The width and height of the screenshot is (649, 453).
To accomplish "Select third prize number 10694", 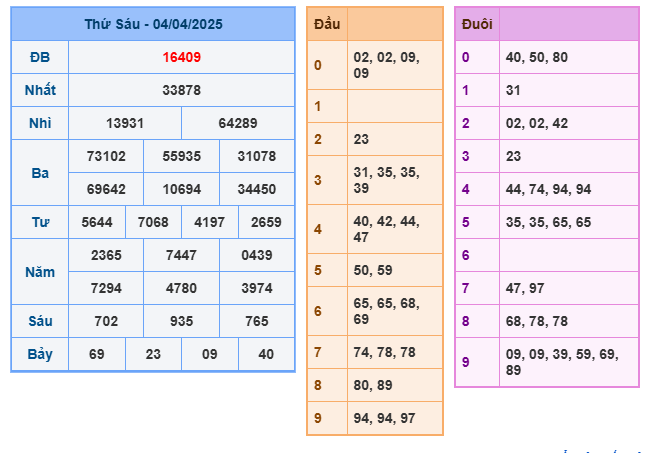I will tap(182, 189).
